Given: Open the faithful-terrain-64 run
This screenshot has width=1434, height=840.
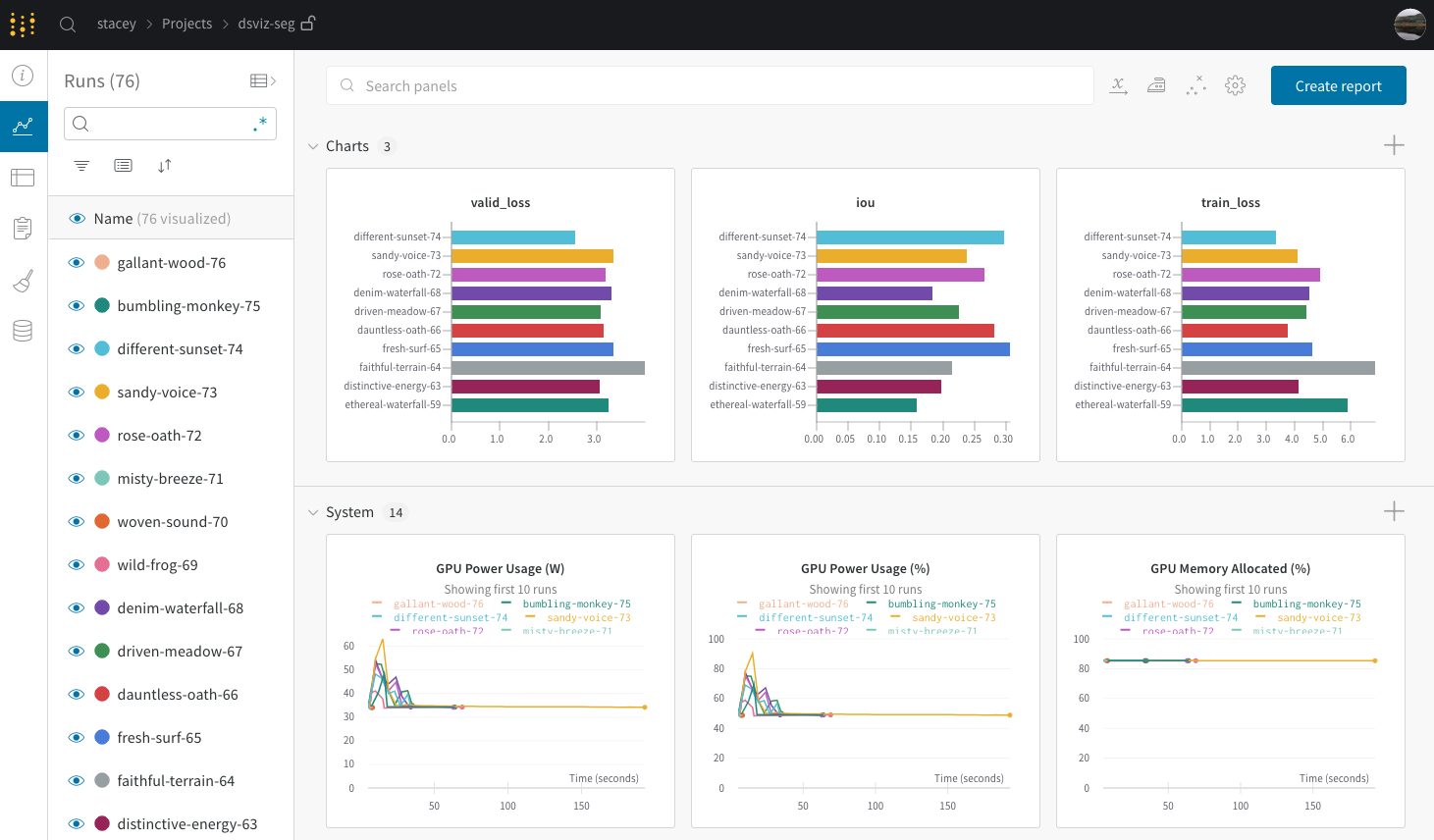Looking at the screenshot, I should coord(176,781).
